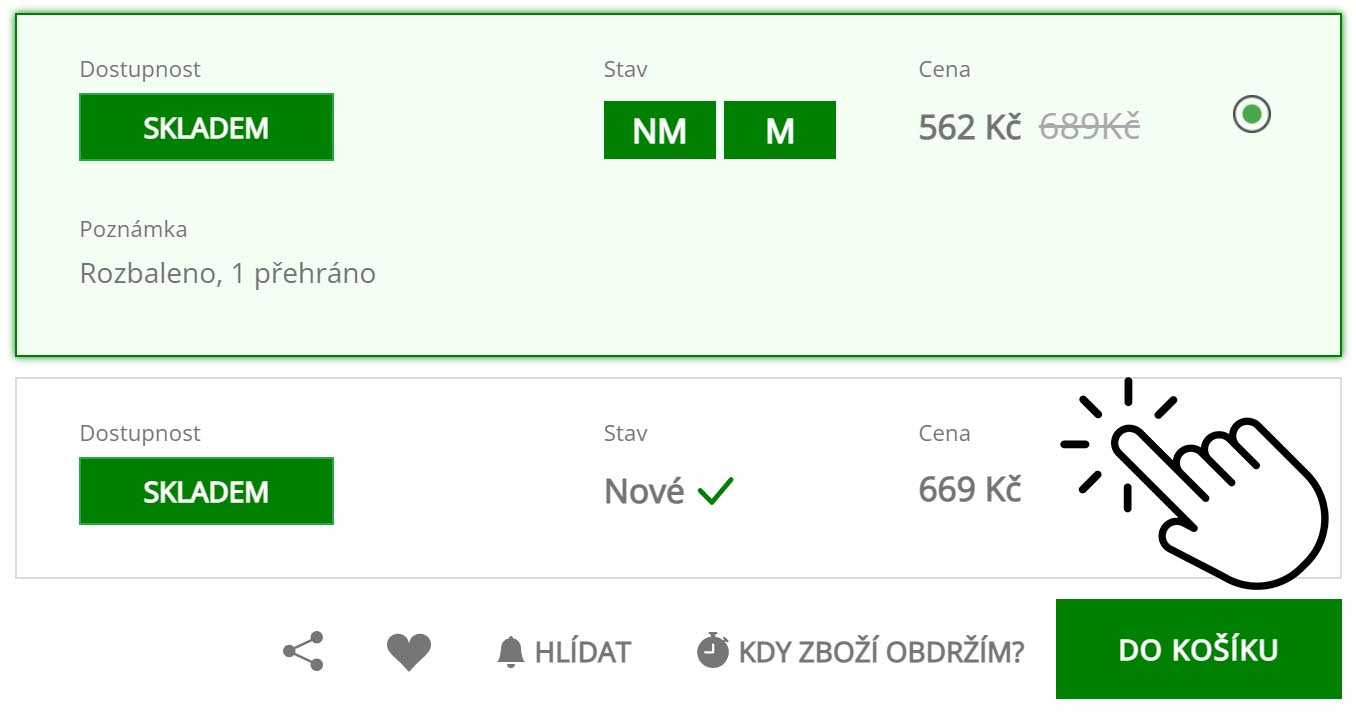This screenshot has height=714, width=1356.
Task: Click the green checkmark beside Nové
Action: [x=716, y=491]
